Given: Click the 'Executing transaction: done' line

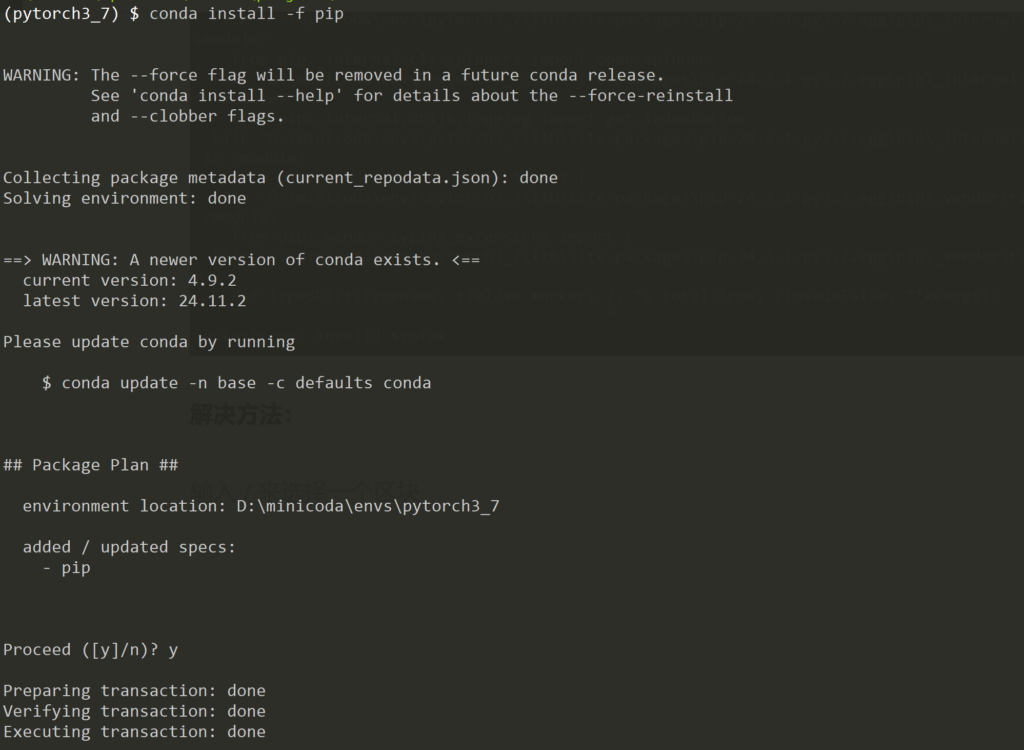Looking at the screenshot, I should pyautogui.click(x=134, y=732).
